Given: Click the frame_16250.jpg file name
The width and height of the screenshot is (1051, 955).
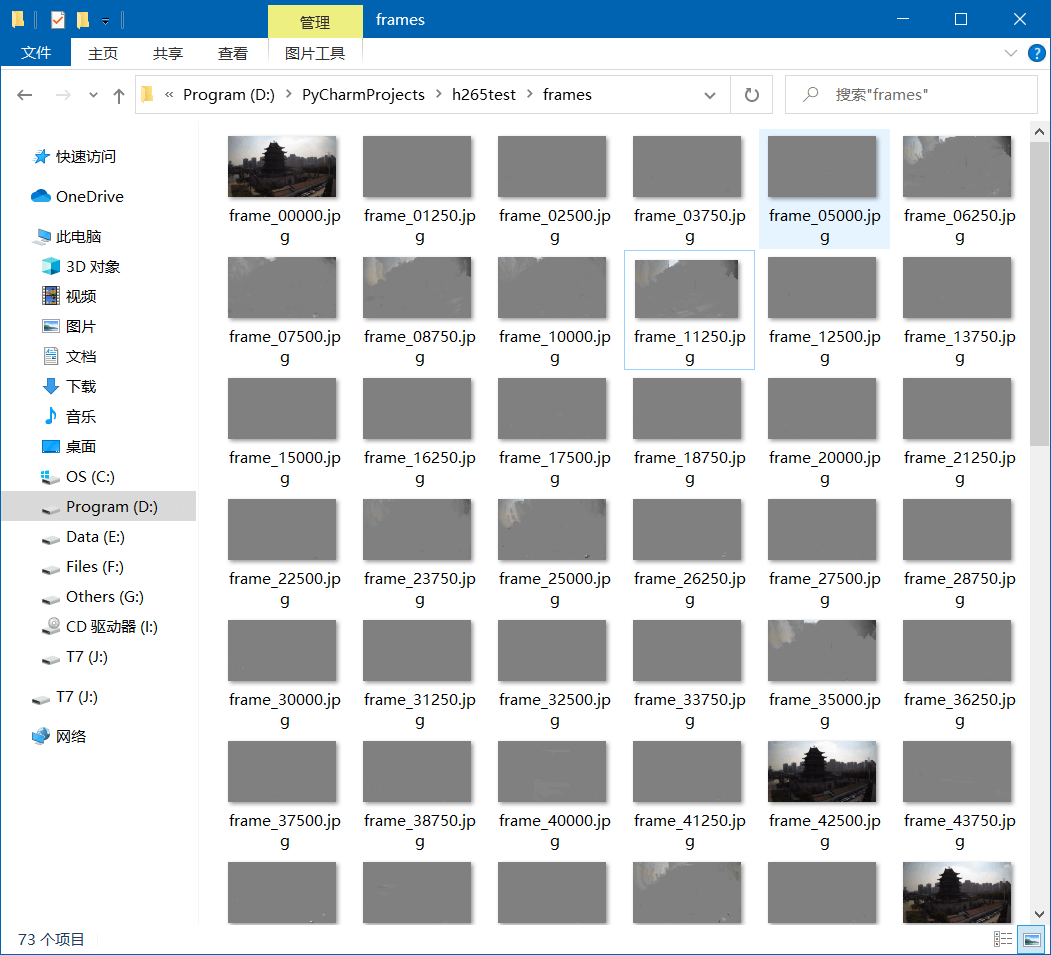Looking at the screenshot, I should pyautogui.click(x=420, y=468).
